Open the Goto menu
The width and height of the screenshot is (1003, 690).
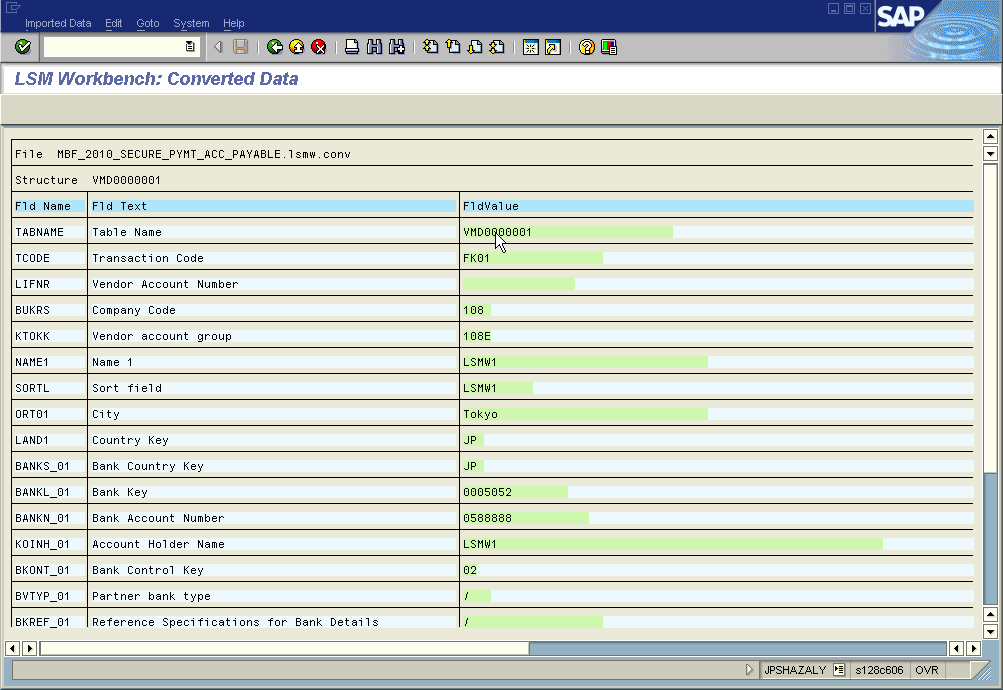pos(146,23)
